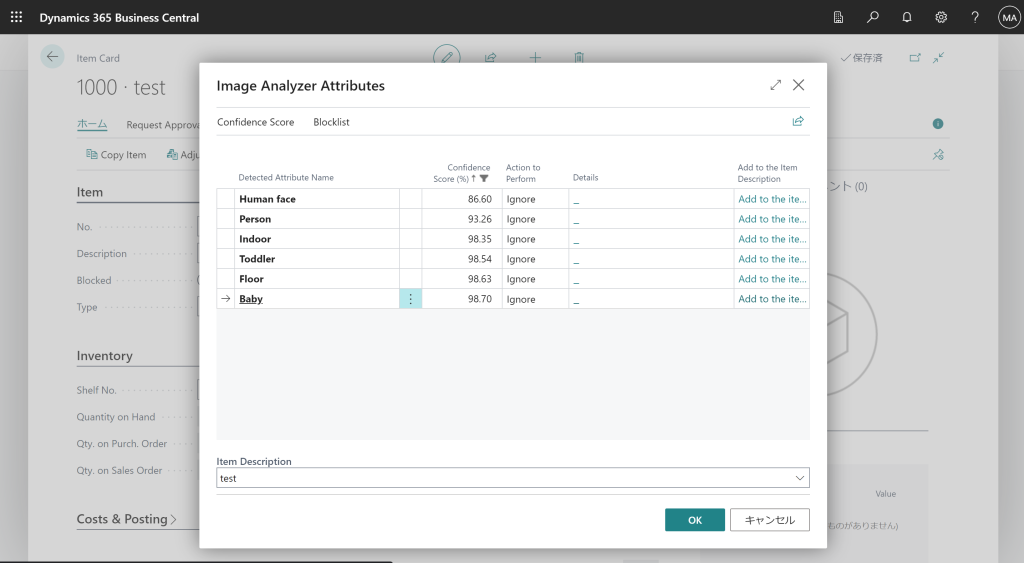Click the Action to Perform column header
1024x563 pixels.
(523, 173)
